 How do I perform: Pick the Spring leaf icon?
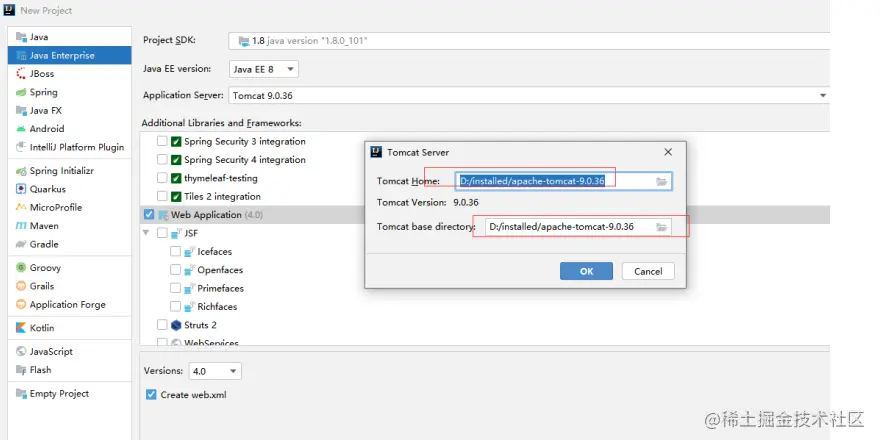21,92
